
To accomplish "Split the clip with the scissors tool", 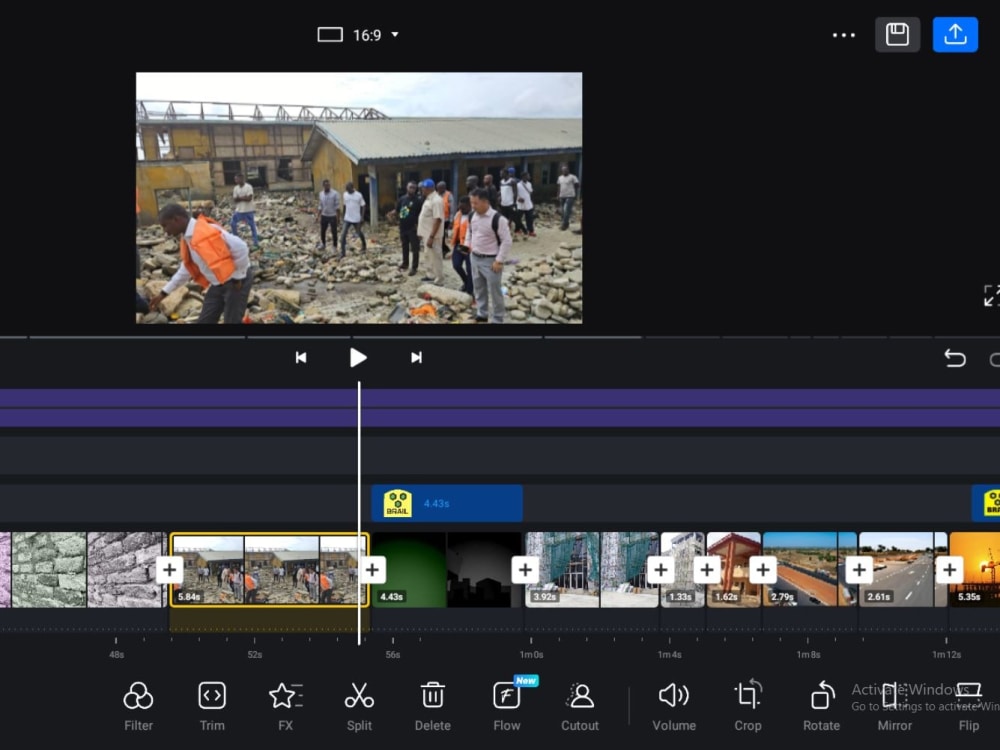I will pos(359,706).
